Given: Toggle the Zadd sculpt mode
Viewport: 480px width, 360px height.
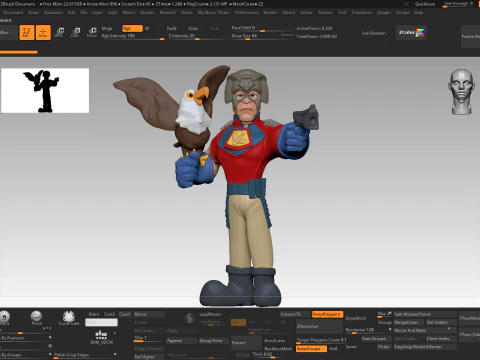Looking at the screenshot, I should coord(171,28).
